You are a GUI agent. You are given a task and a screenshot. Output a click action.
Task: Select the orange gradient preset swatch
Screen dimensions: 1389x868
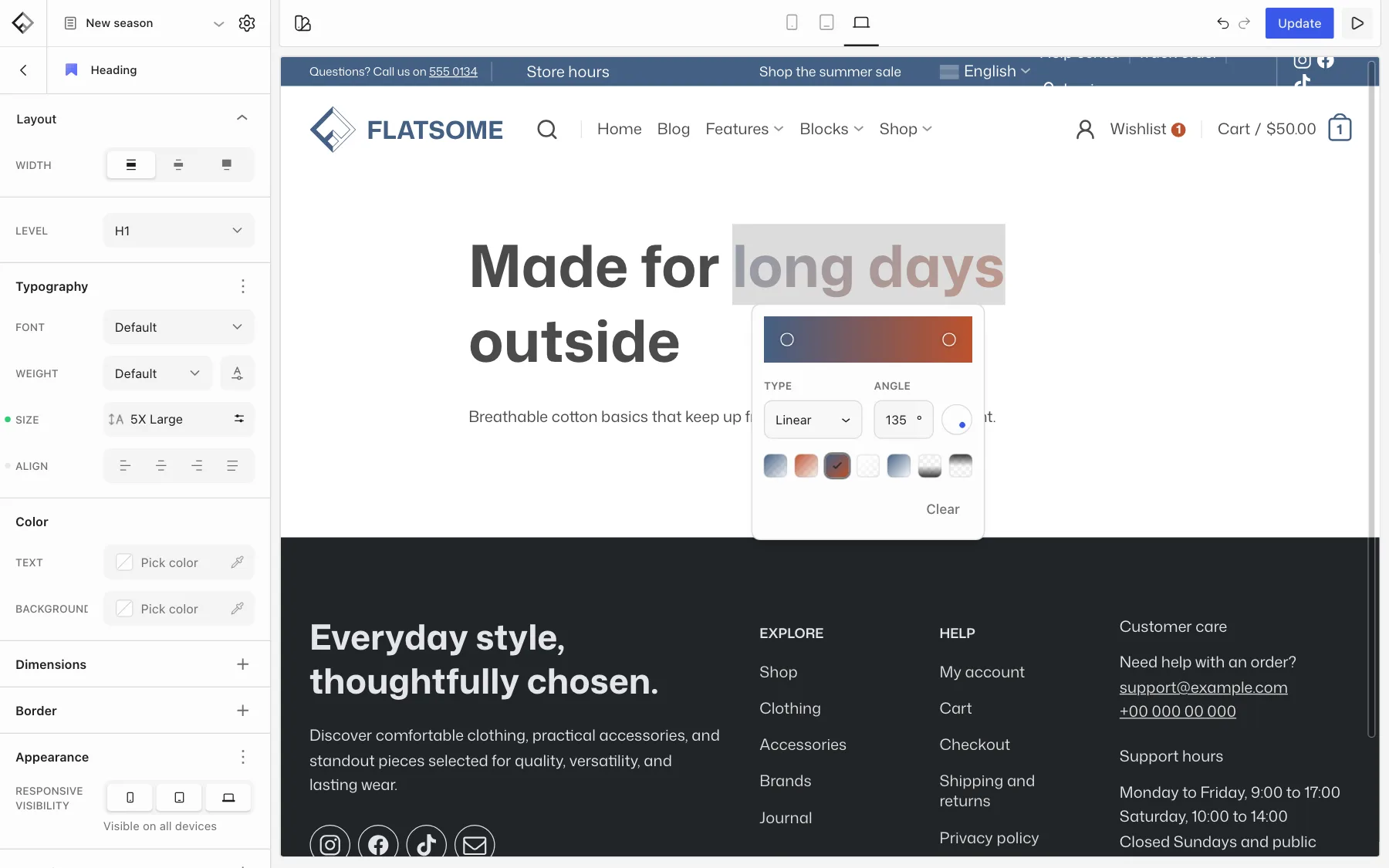pyautogui.click(x=806, y=465)
